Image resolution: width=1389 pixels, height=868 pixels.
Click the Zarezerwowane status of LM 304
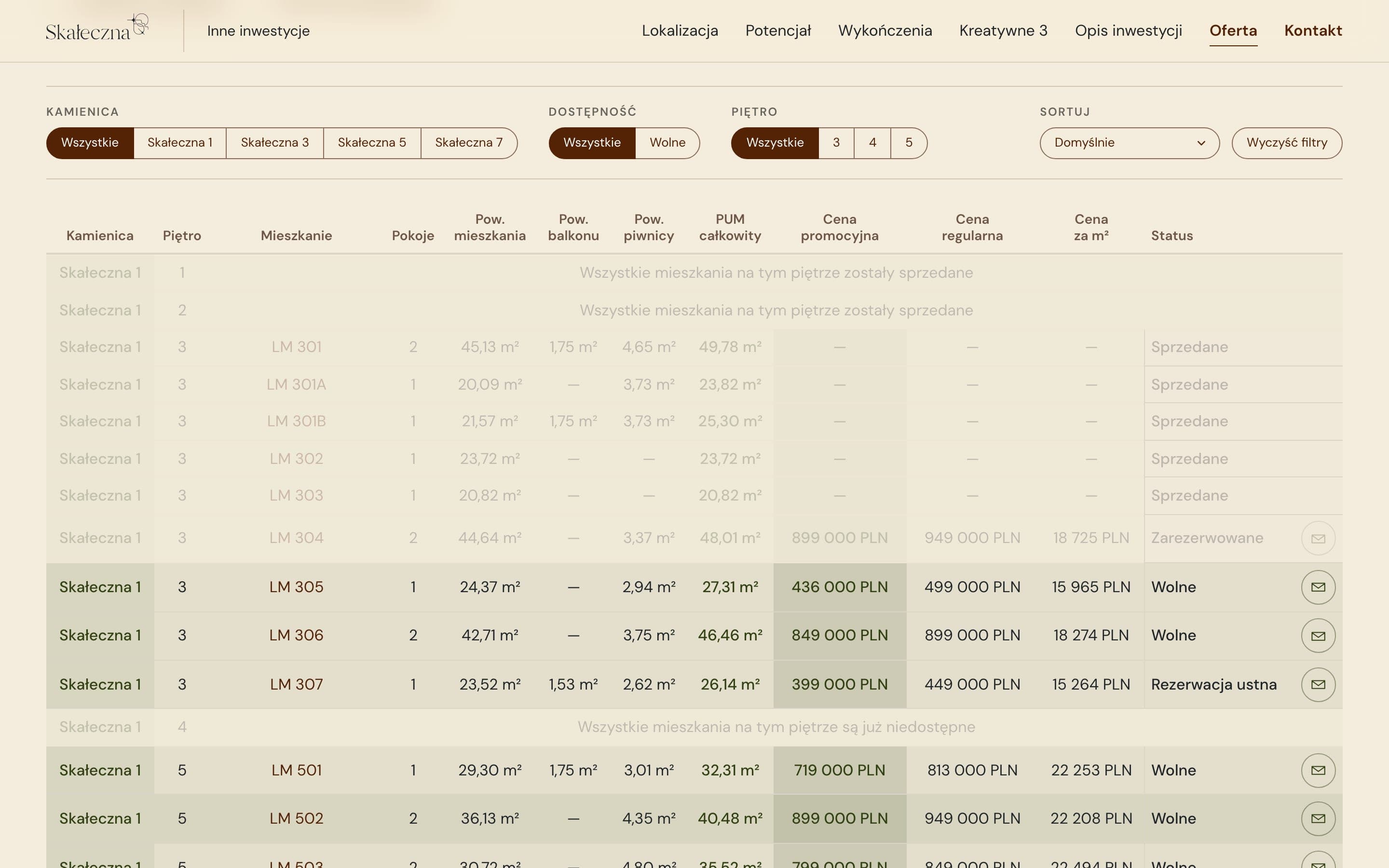pyautogui.click(x=1207, y=538)
